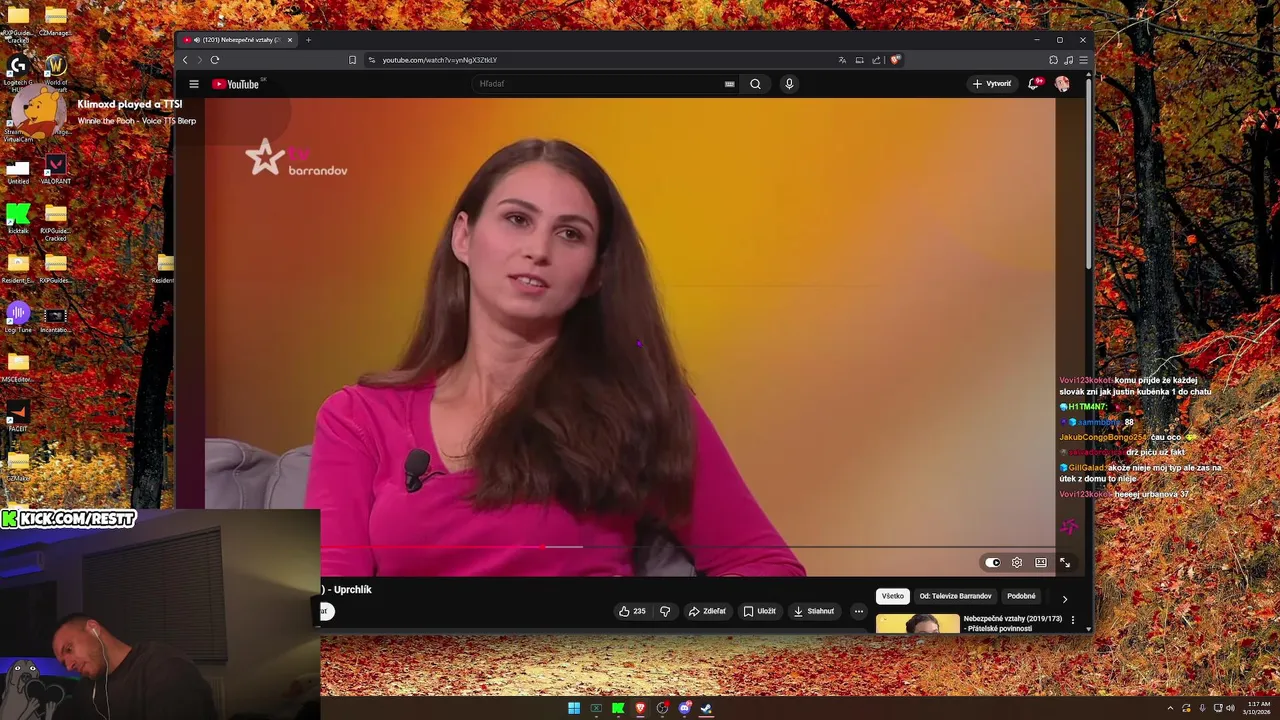Share the page from address bar
Screen dimensions: 1280x720
pos(876,60)
